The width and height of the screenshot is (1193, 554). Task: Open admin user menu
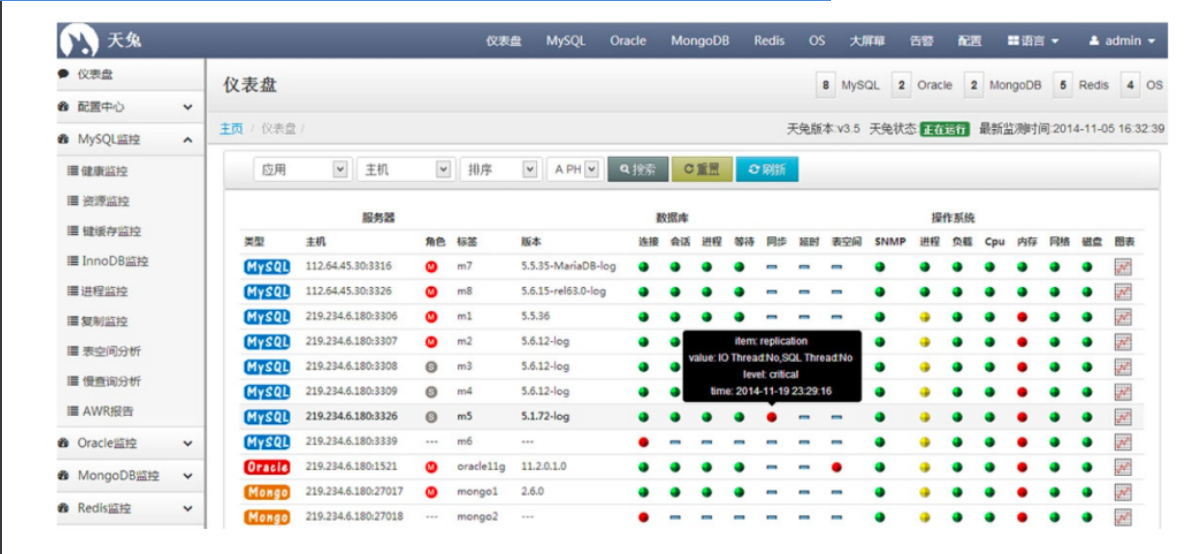[x=1122, y=41]
